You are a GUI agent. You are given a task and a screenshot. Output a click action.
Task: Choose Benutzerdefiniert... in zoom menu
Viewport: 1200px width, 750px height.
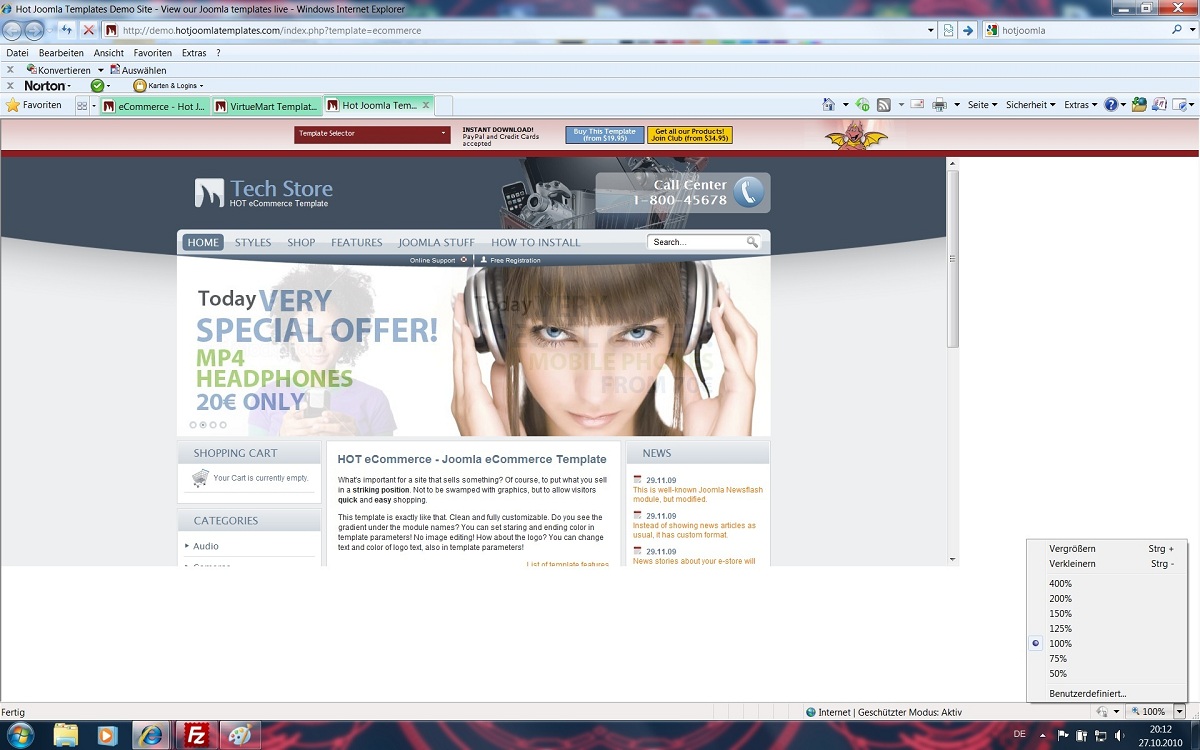click(x=1088, y=693)
